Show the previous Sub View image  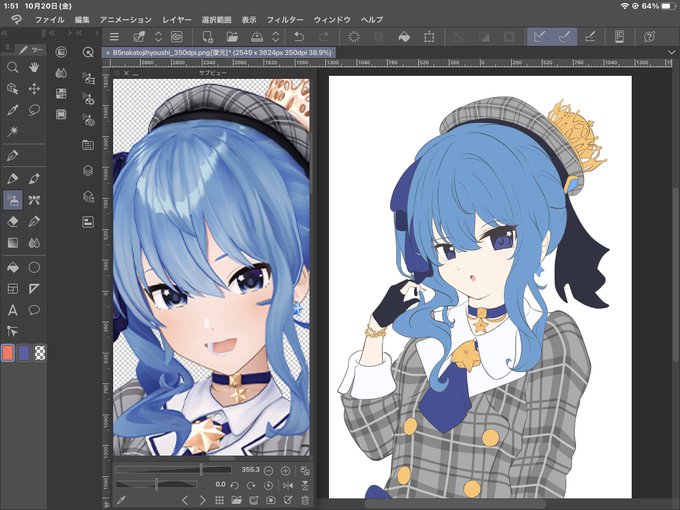pos(185,500)
